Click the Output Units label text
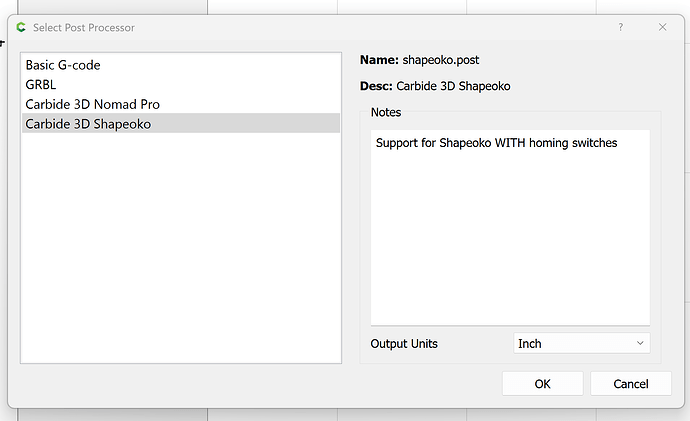The height and width of the screenshot is (421, 690). pyautogui.click(x=404, y=343)
